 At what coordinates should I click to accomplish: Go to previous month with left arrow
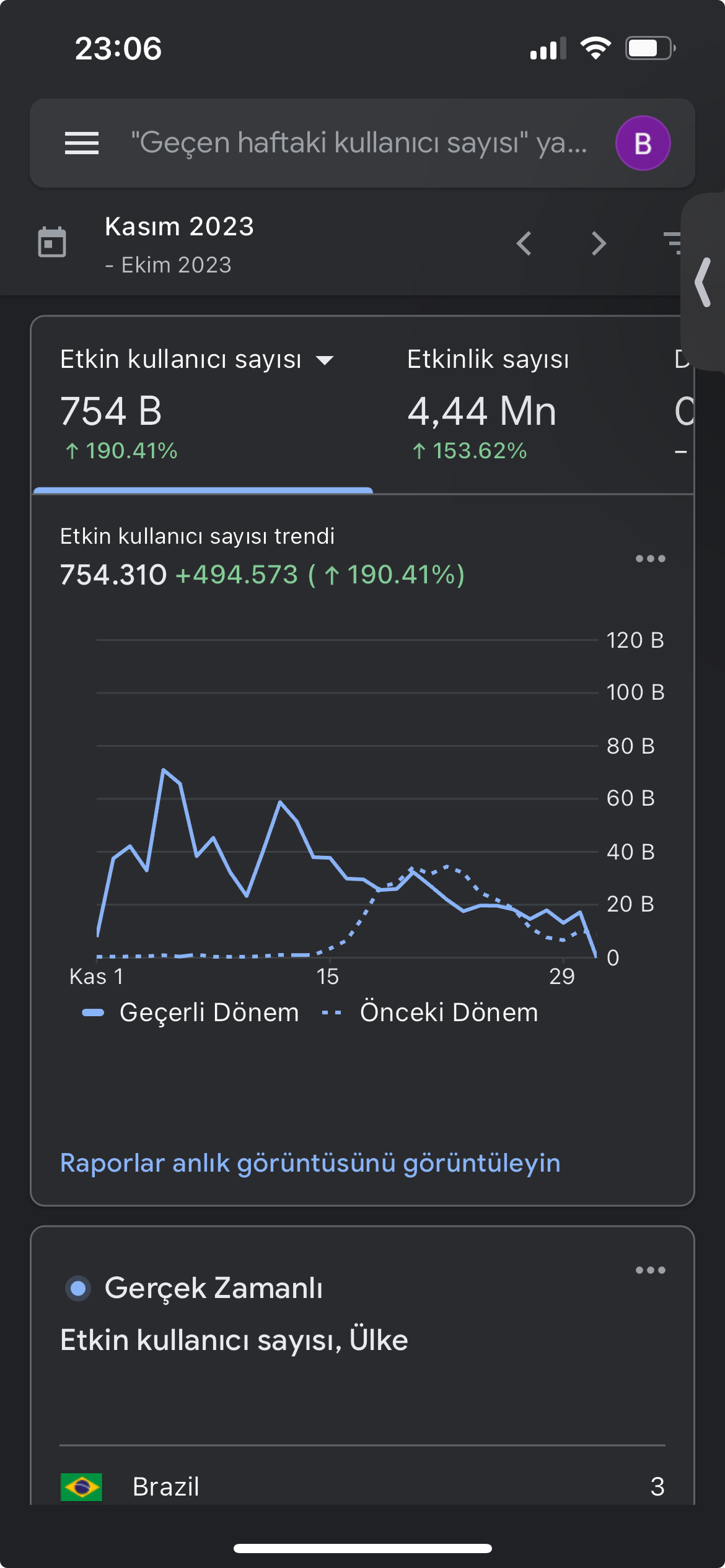(524, 243)
